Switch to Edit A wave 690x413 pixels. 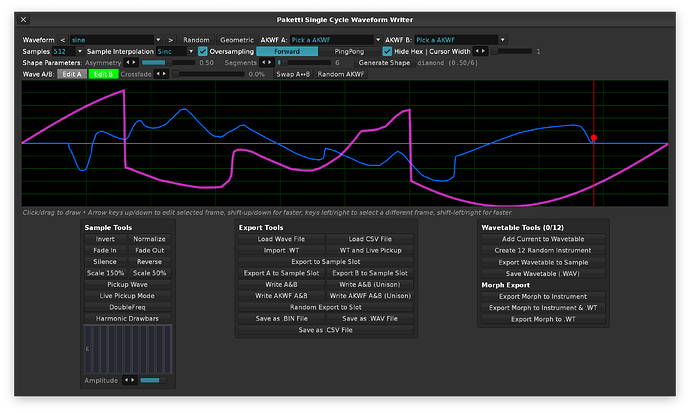coord(70,74)
